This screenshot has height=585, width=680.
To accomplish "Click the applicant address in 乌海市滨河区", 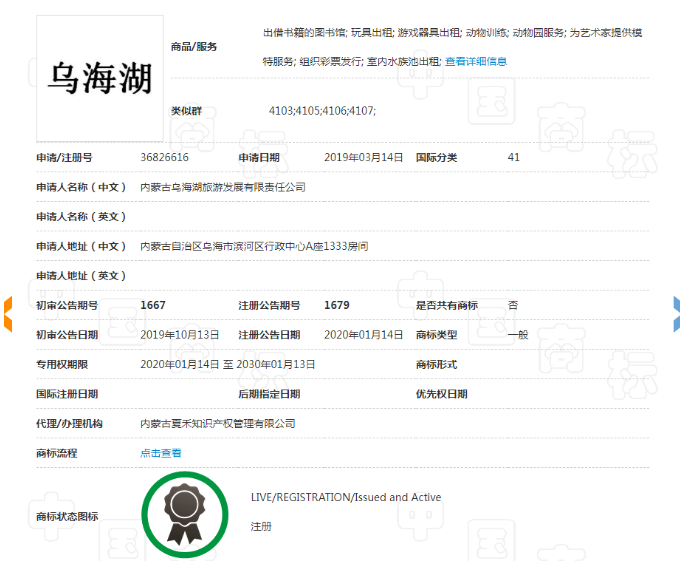I will 254,246.
